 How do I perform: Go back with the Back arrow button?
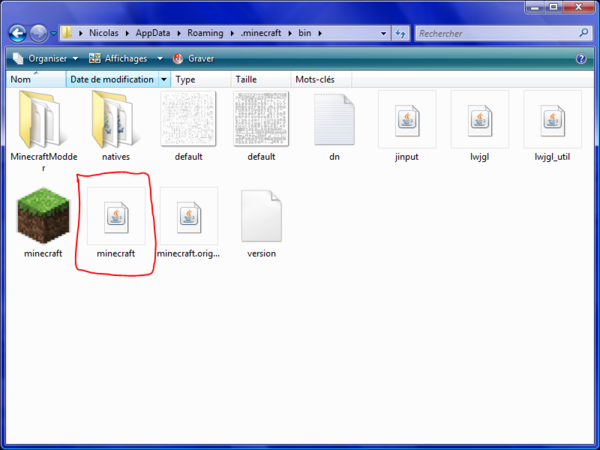[x=18, y=33]
